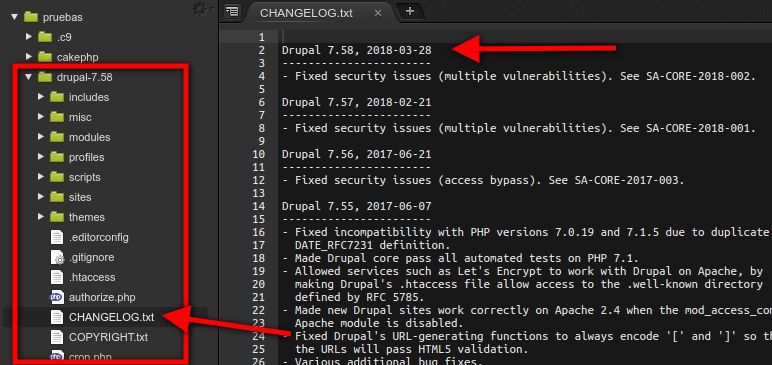Click the tab list menu icon

pos(231,11)
